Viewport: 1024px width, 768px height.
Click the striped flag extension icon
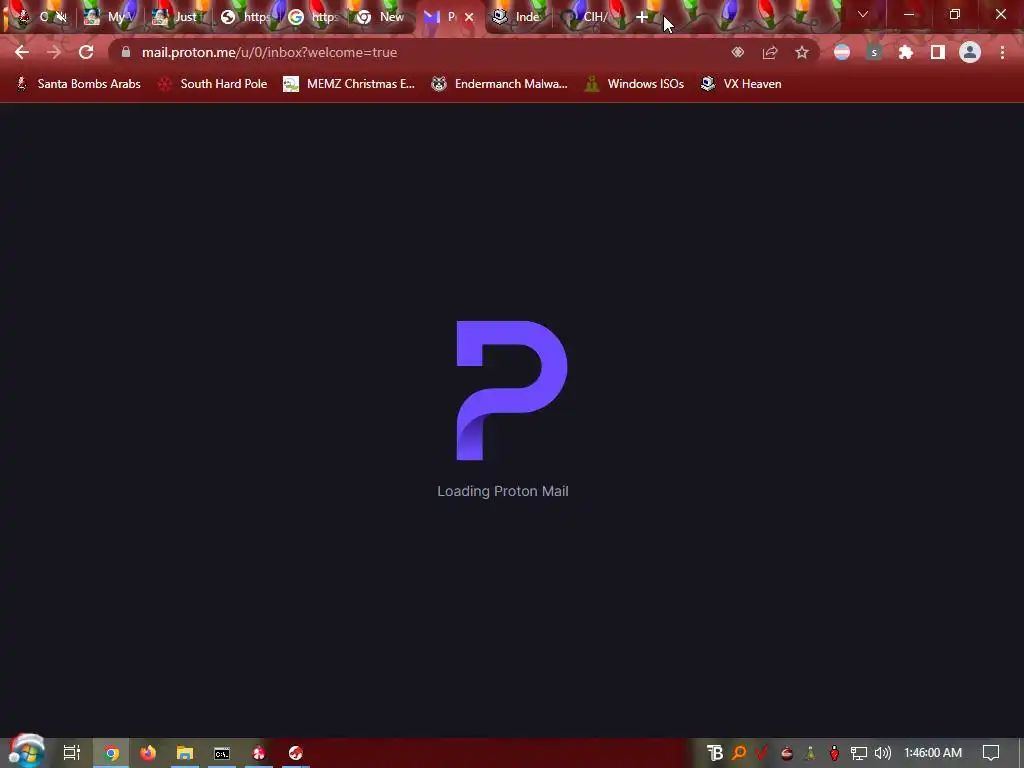[x=842, y=52]
